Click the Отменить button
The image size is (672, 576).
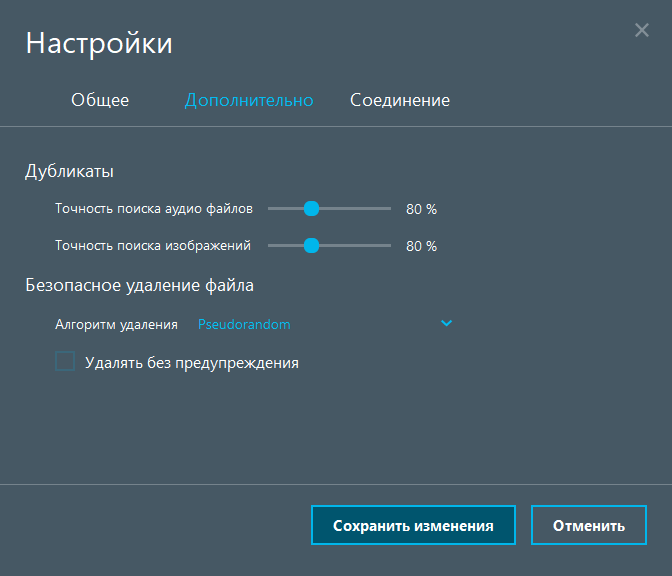pyautogui.click(x=588, y=525)
